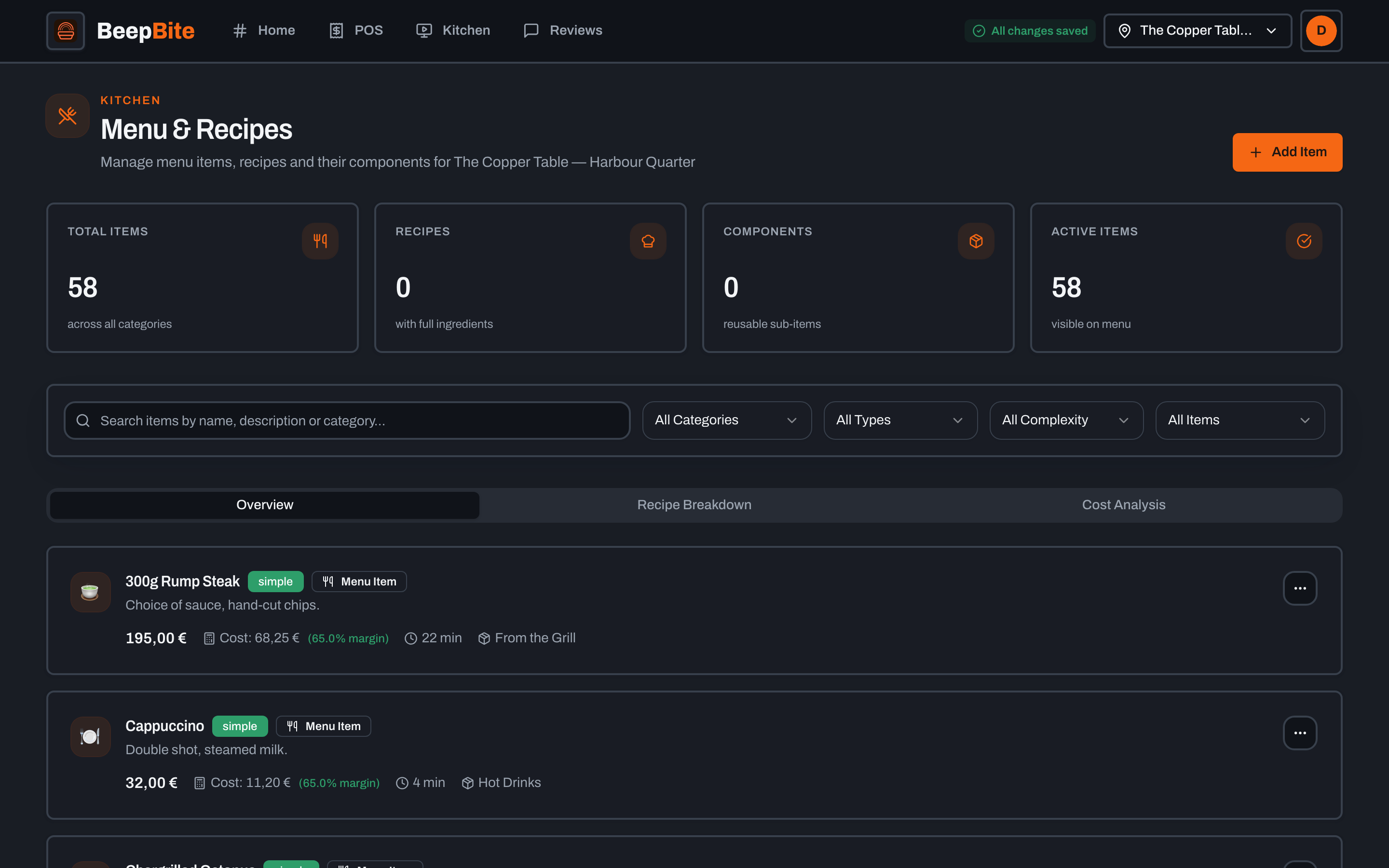Switch to the Recipe Breakdown tab

pyautogui.click(x=694, y=505)
